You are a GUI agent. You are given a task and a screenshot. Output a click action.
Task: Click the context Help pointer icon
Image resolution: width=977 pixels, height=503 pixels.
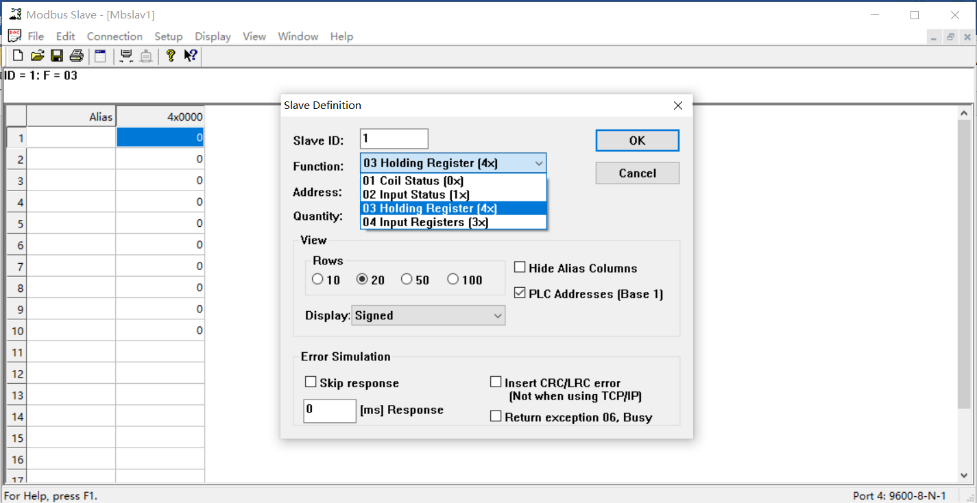tap(190, 56)
